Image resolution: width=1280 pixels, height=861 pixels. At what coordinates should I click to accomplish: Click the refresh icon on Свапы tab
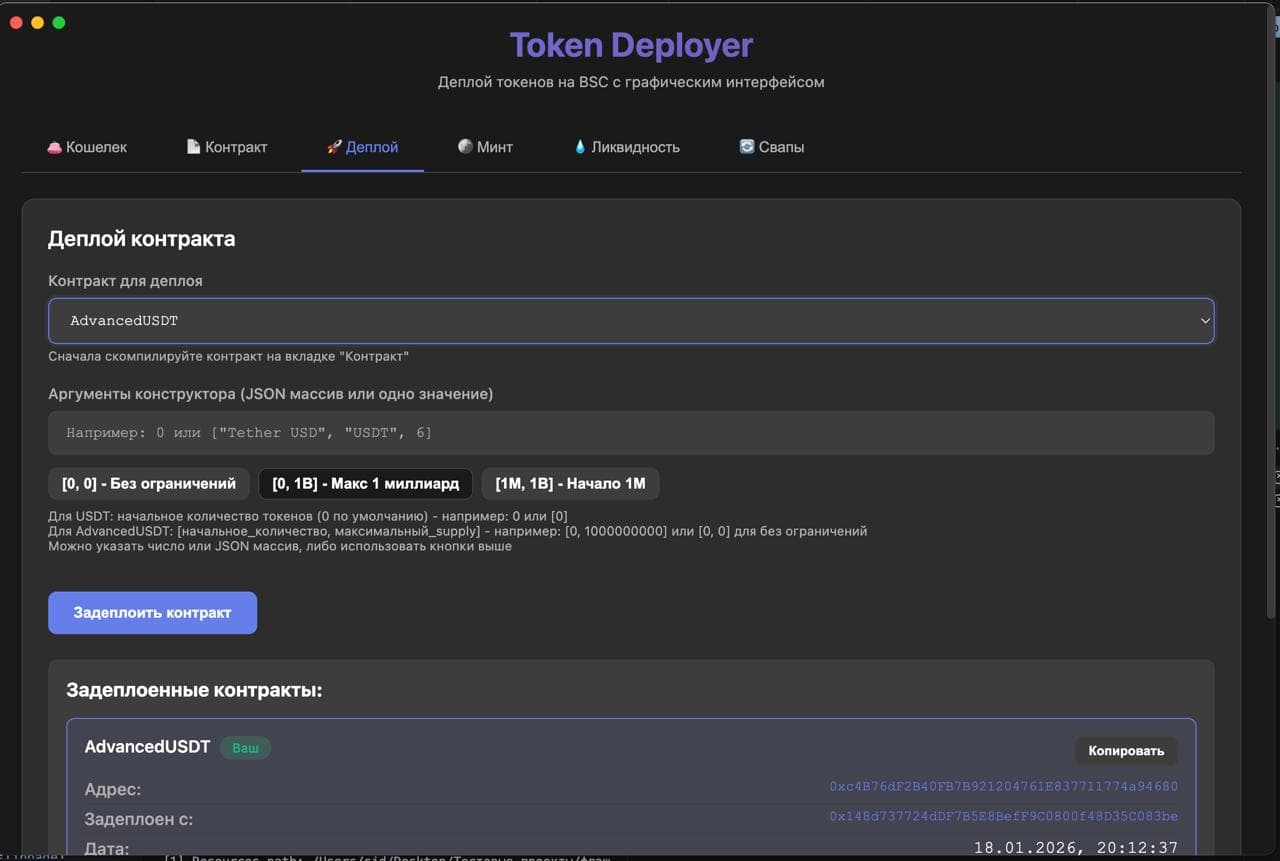(746, 147)
